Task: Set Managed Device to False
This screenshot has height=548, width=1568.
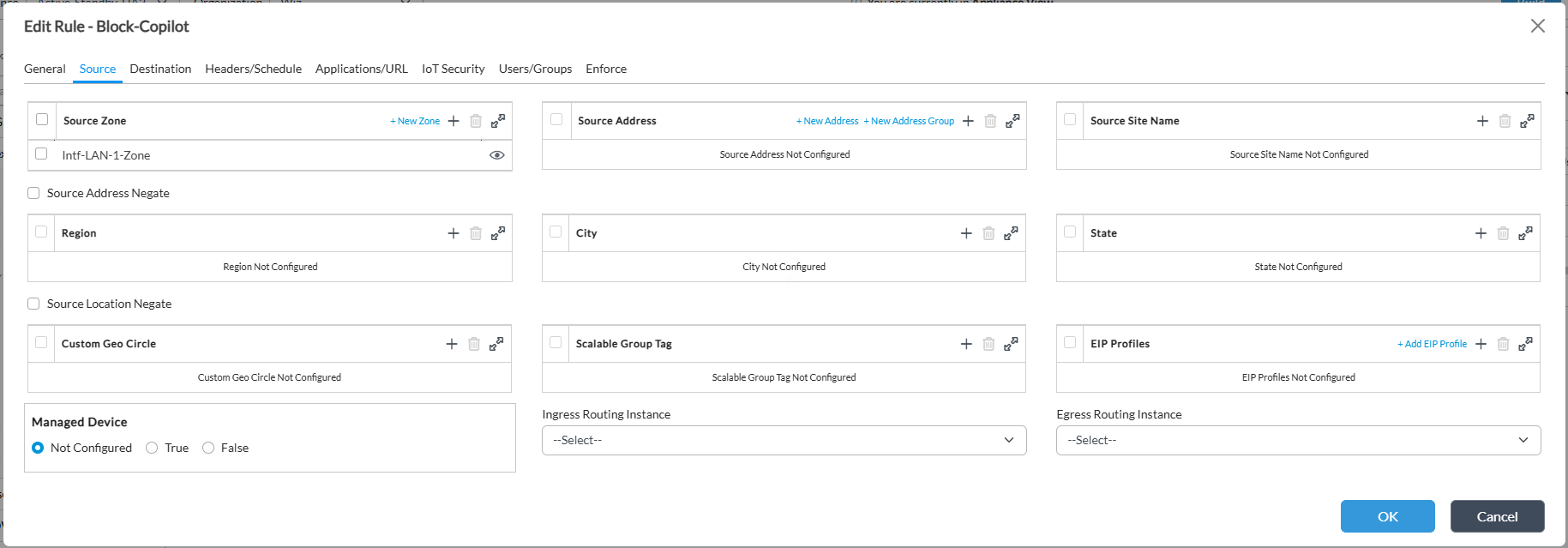Action: tap(208, 448)
